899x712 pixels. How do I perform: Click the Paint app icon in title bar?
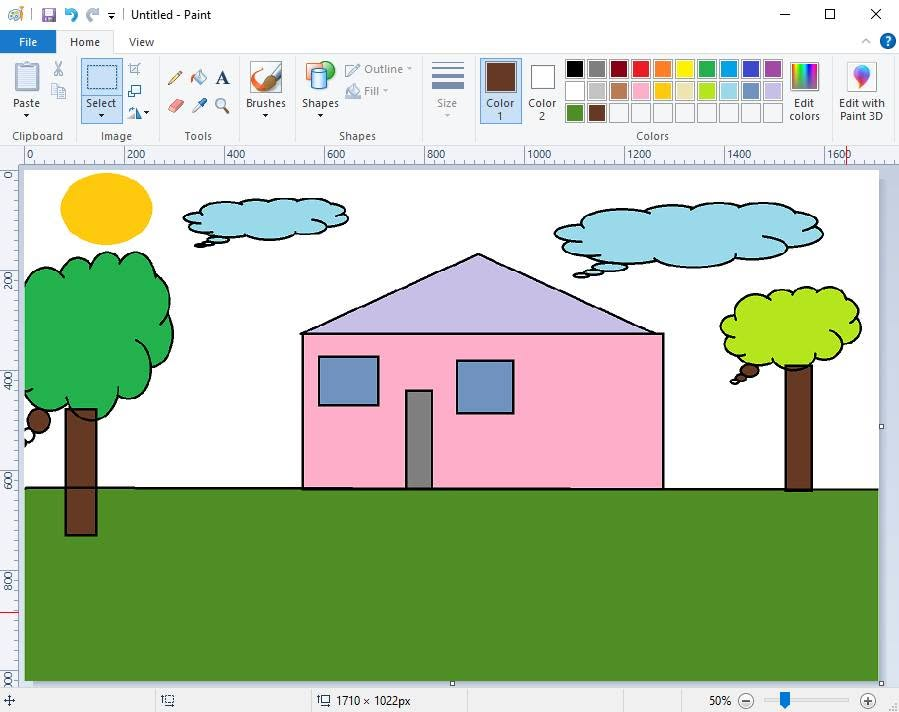(x=15, y=14)
